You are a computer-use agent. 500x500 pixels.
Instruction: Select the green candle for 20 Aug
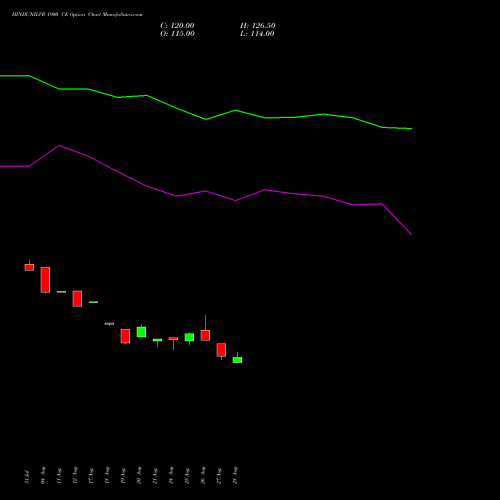click(141, 332)
